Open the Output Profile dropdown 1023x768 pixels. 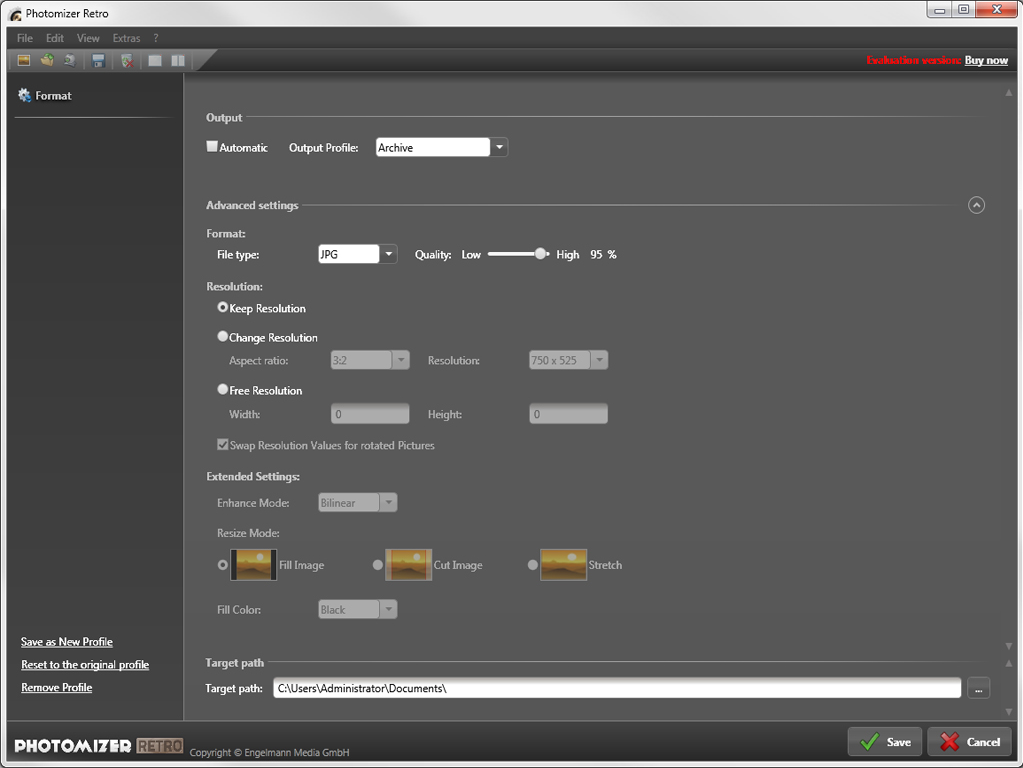click(499, 148)
